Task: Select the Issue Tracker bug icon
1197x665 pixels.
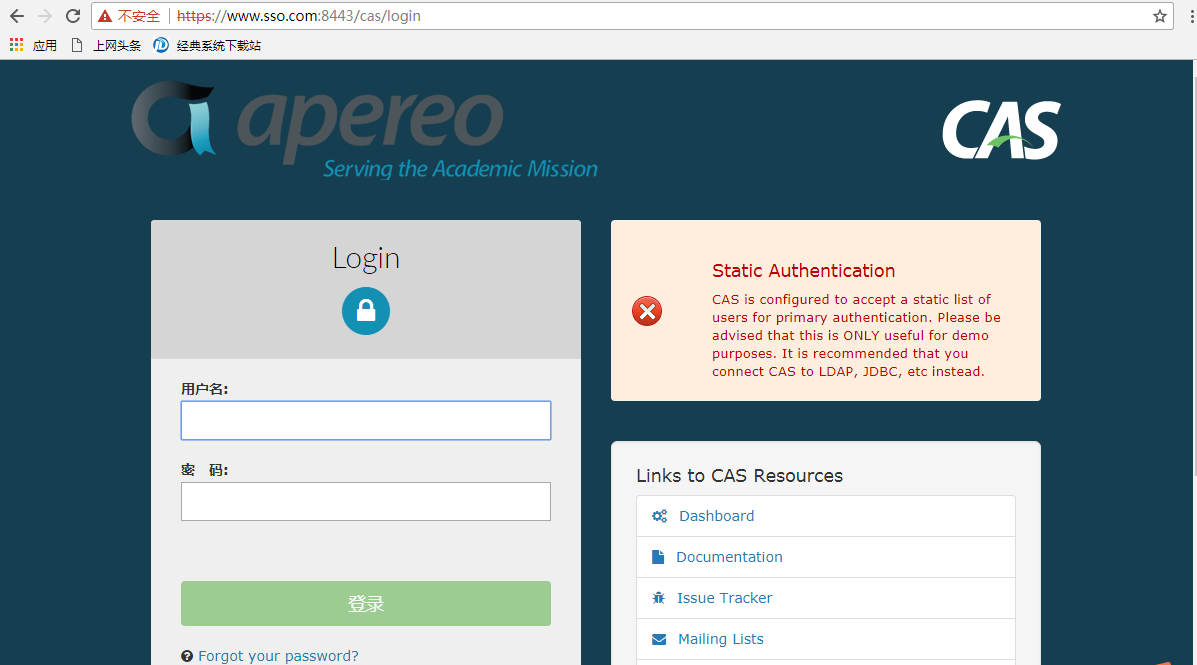Action: coord(658,597)
